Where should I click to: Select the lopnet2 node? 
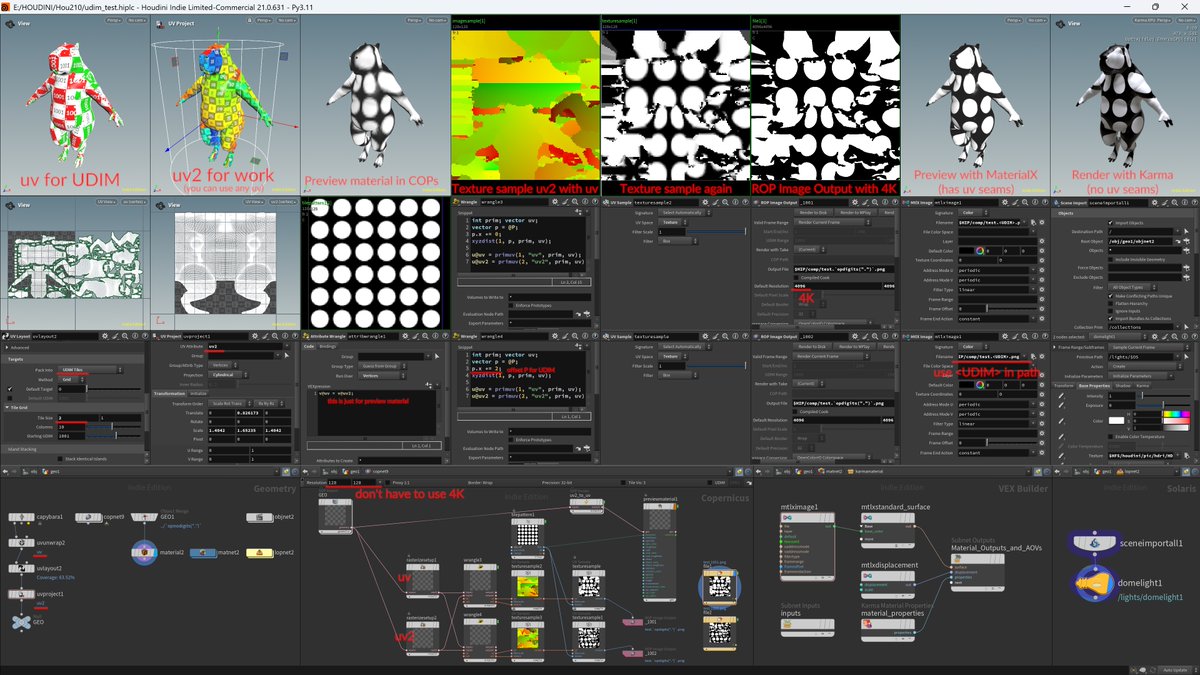tap(259, 552)
